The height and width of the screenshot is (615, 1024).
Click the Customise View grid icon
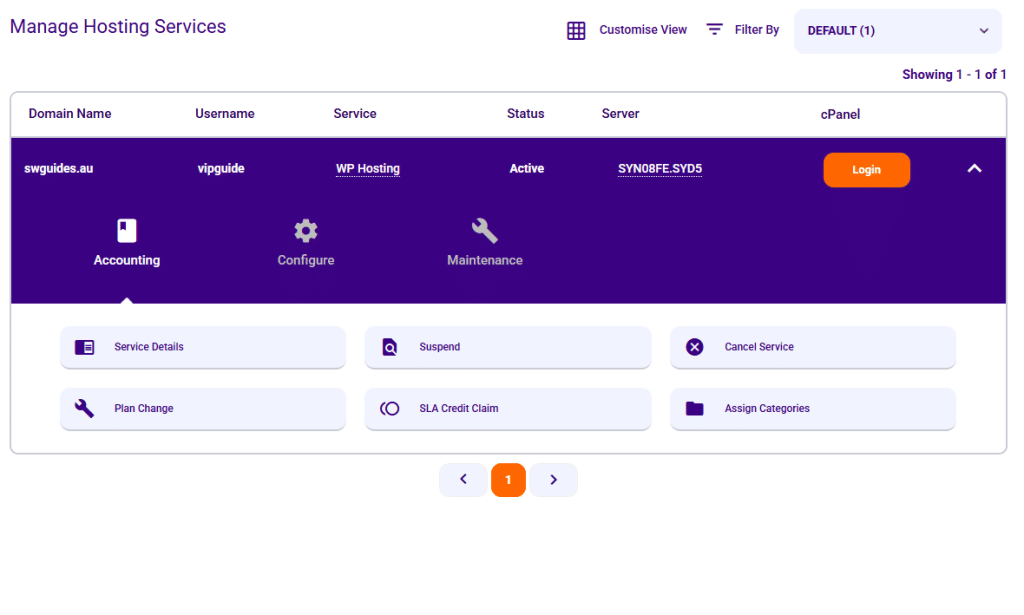click(576, 30)
